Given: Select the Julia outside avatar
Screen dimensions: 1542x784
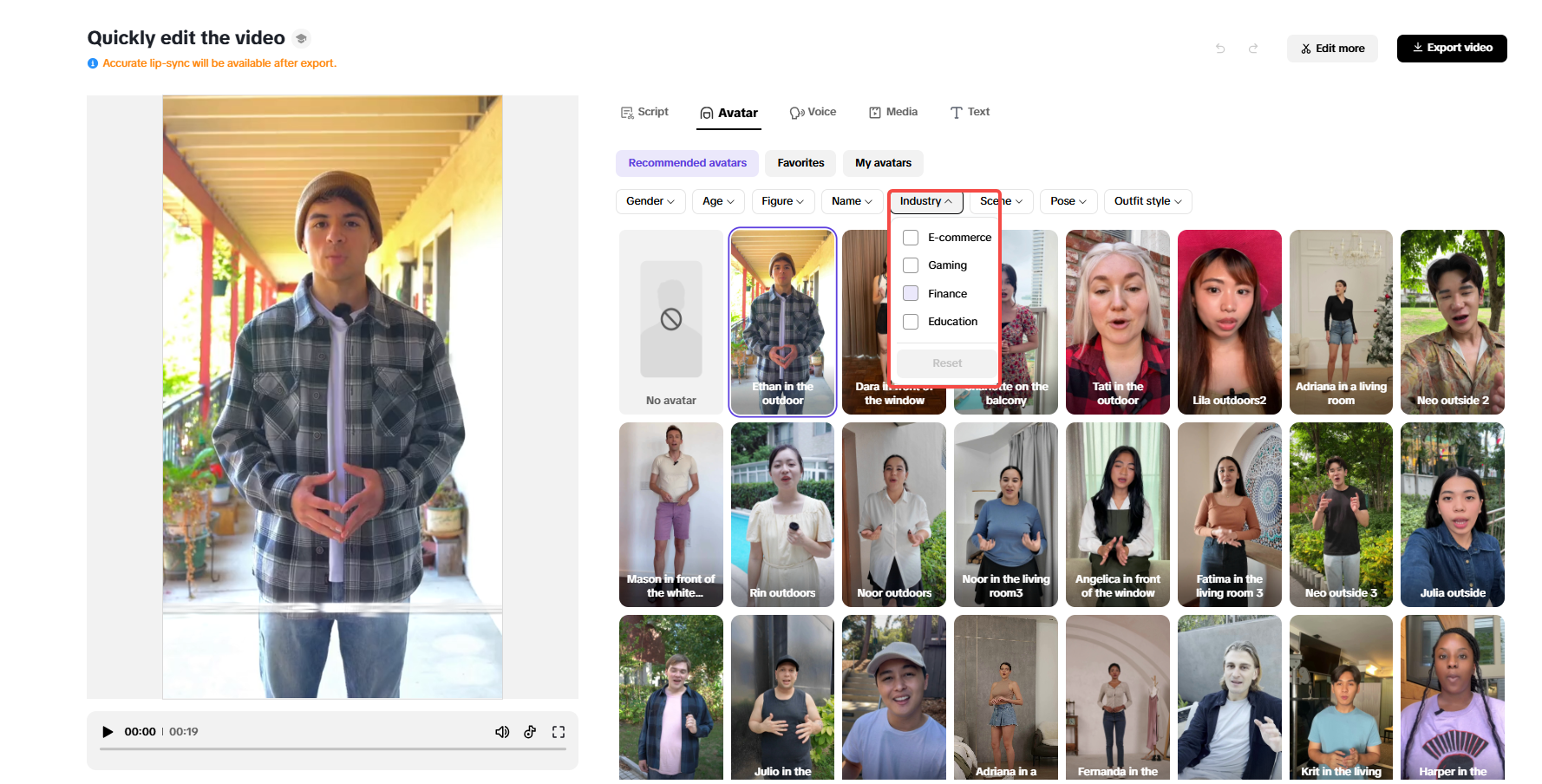Looking at the screenshot, I should pyautogui.click(x=1453, y=514).
